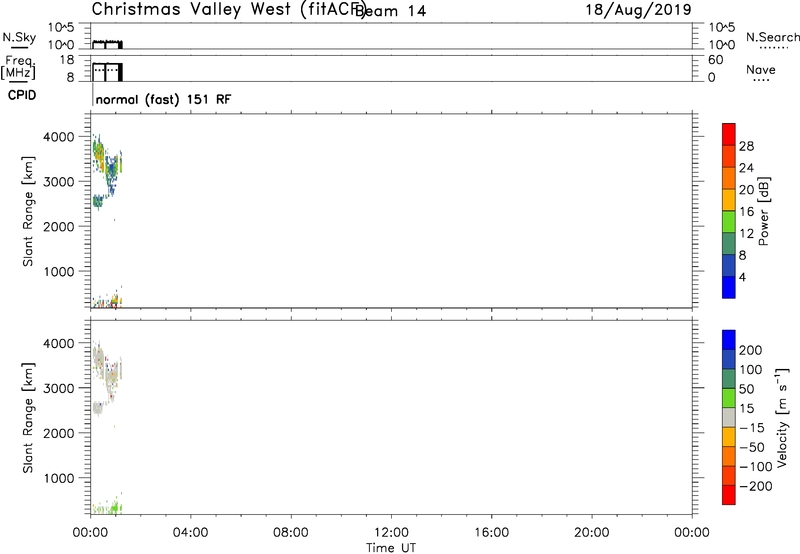
Task: Click the gray −15 to 15 Velocity colorbar segment
Action: point(729,417)
